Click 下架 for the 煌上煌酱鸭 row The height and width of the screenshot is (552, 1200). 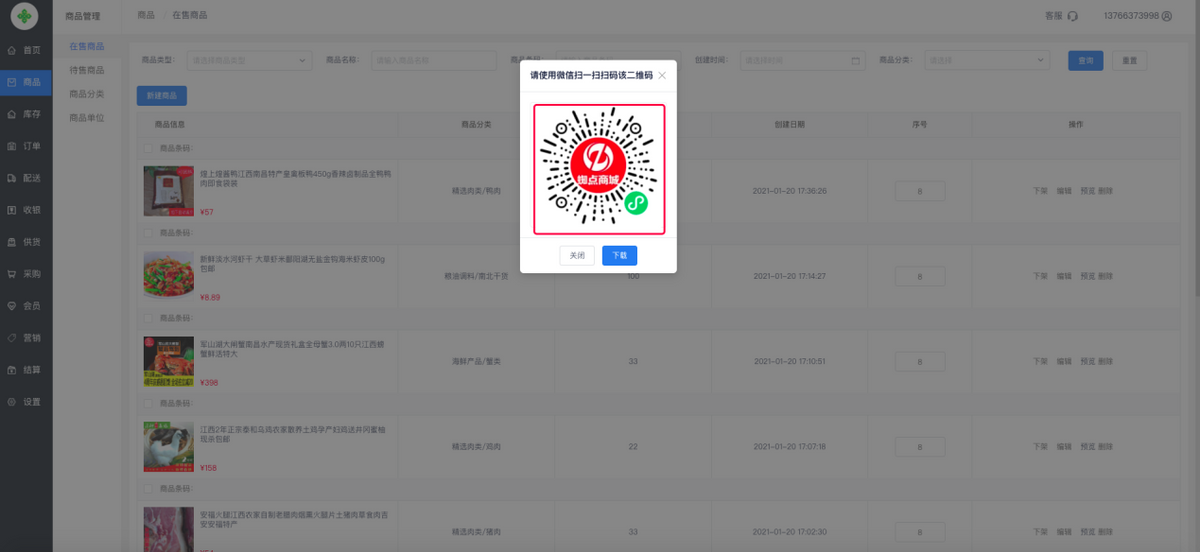tap(1041, 190)
